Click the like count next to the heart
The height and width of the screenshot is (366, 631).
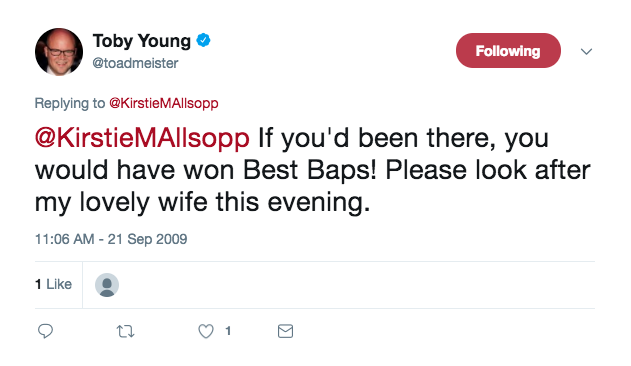(x=228, y=331)
